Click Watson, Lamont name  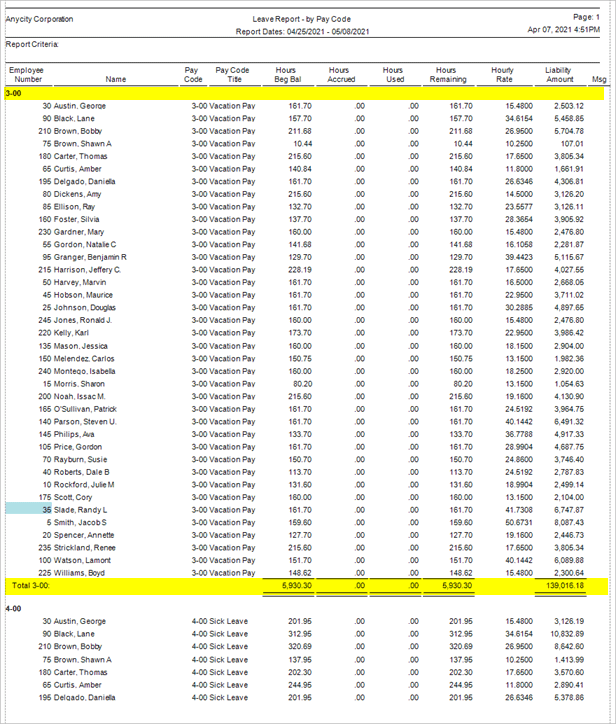point(82,560)
